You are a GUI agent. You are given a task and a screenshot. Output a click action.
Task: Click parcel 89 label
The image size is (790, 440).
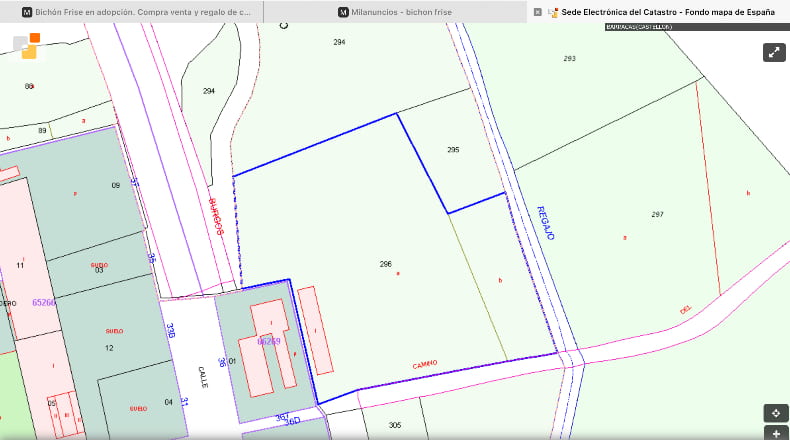(42, 131)
